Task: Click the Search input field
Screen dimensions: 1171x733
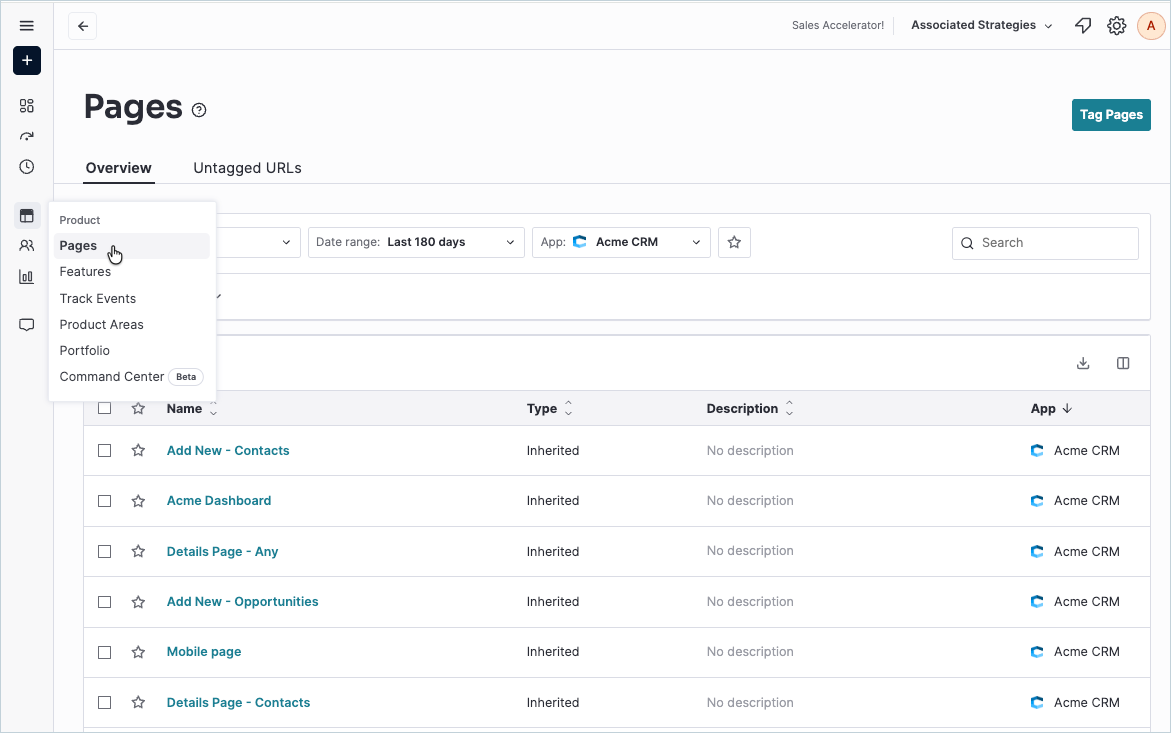Action: click(1045, 243)
